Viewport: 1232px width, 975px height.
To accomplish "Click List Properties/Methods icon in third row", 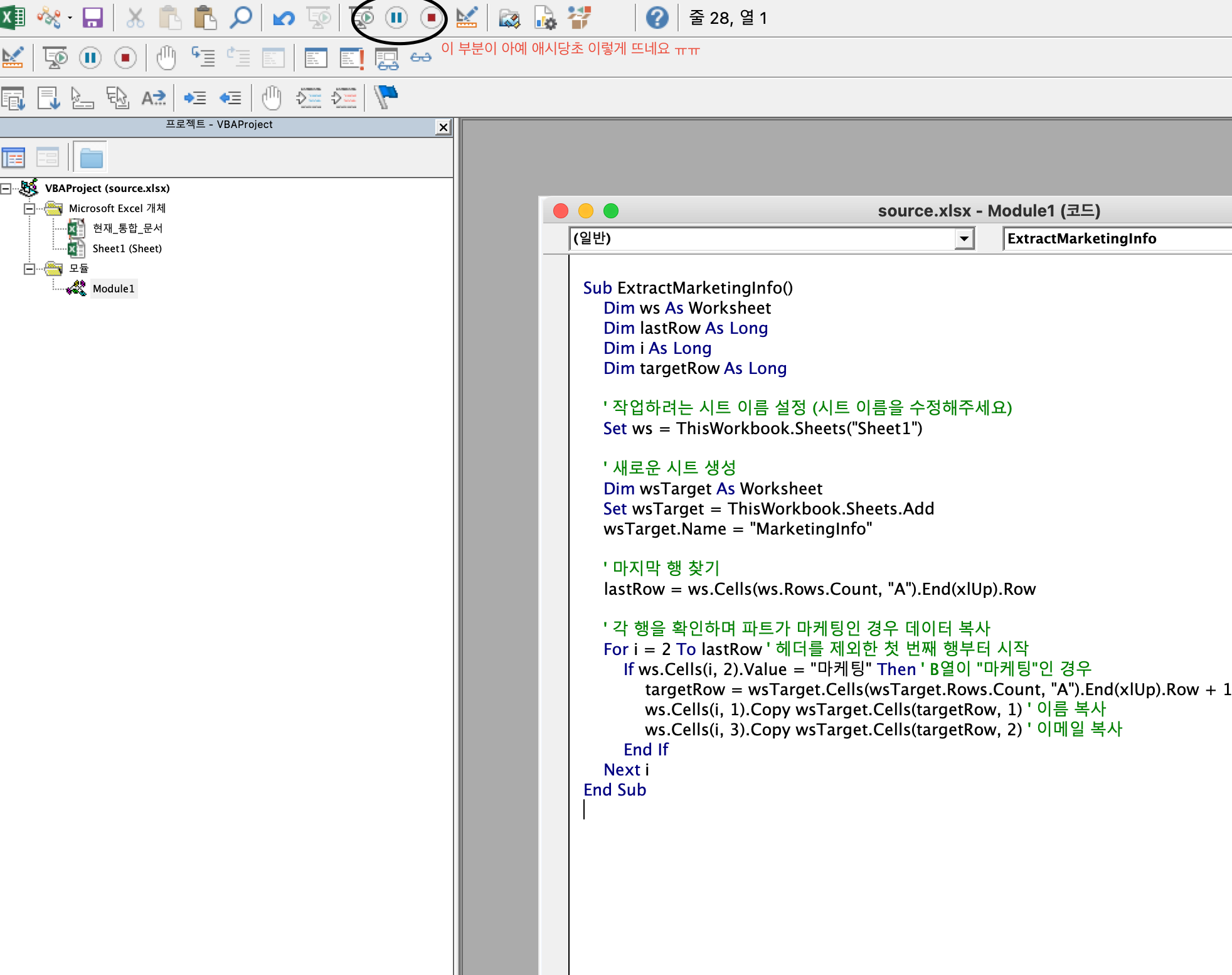I will (x=13, y=99).
